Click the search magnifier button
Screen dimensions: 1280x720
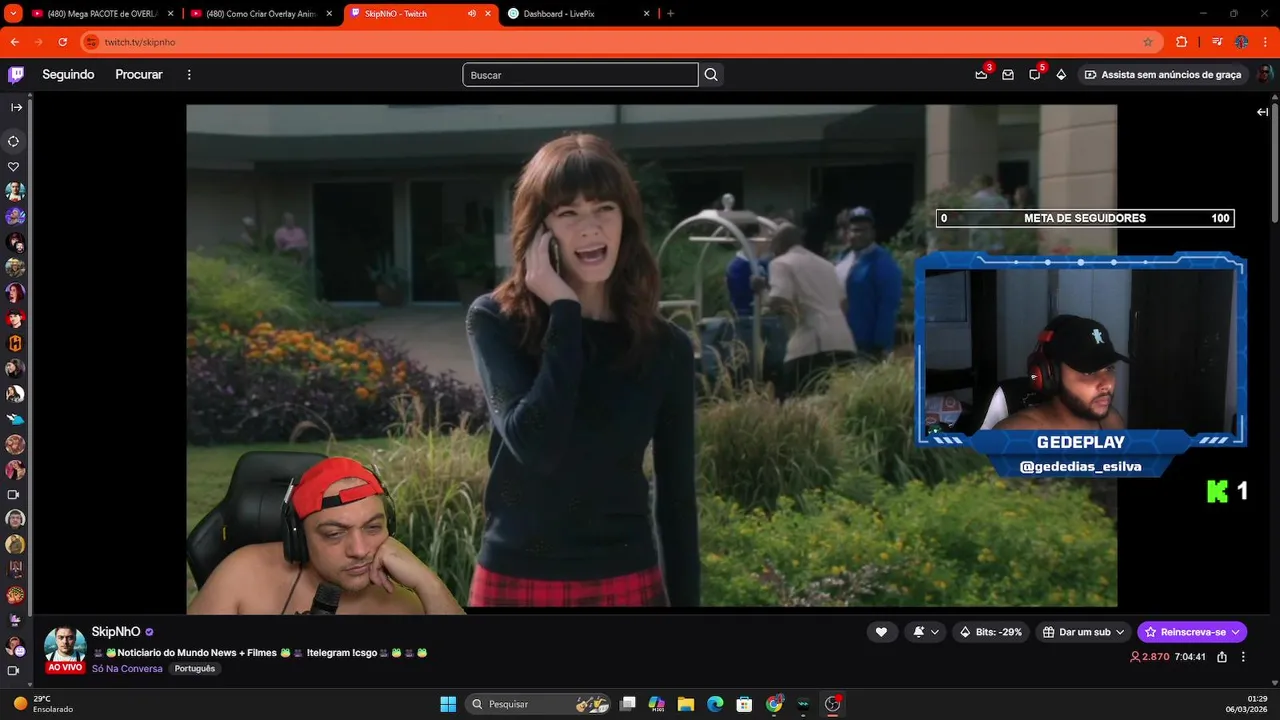pos(711,75)
